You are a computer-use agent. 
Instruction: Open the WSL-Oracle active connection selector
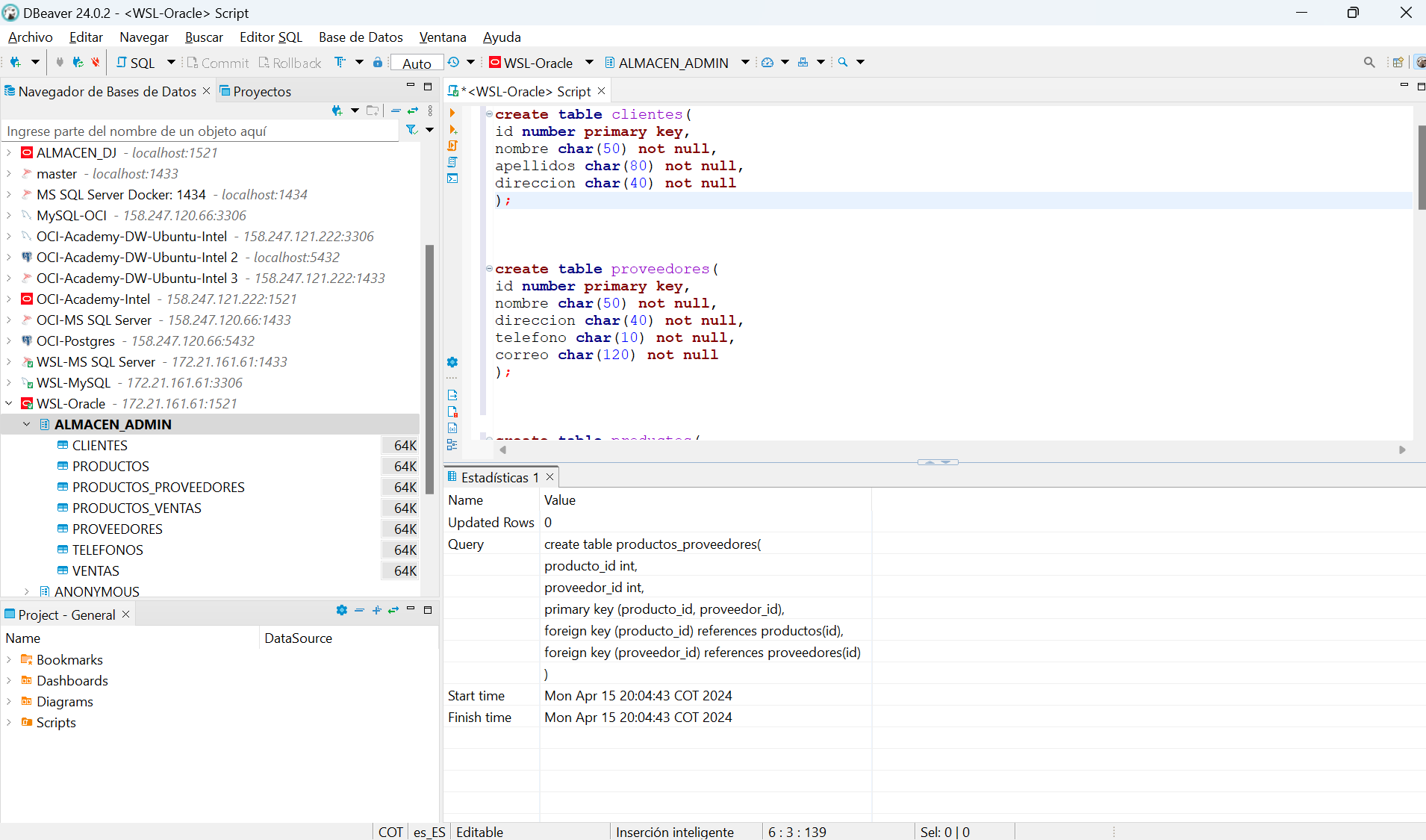pos(541,63)
